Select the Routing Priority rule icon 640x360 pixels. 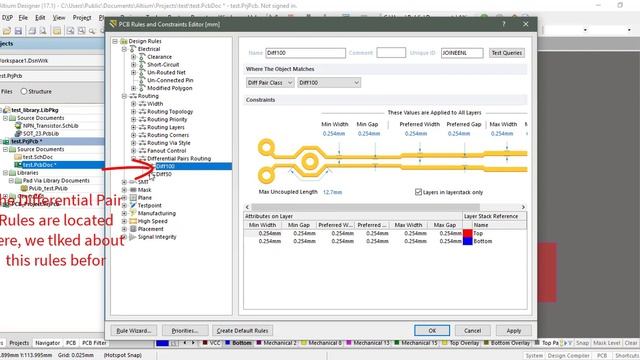tap(142, 119)
